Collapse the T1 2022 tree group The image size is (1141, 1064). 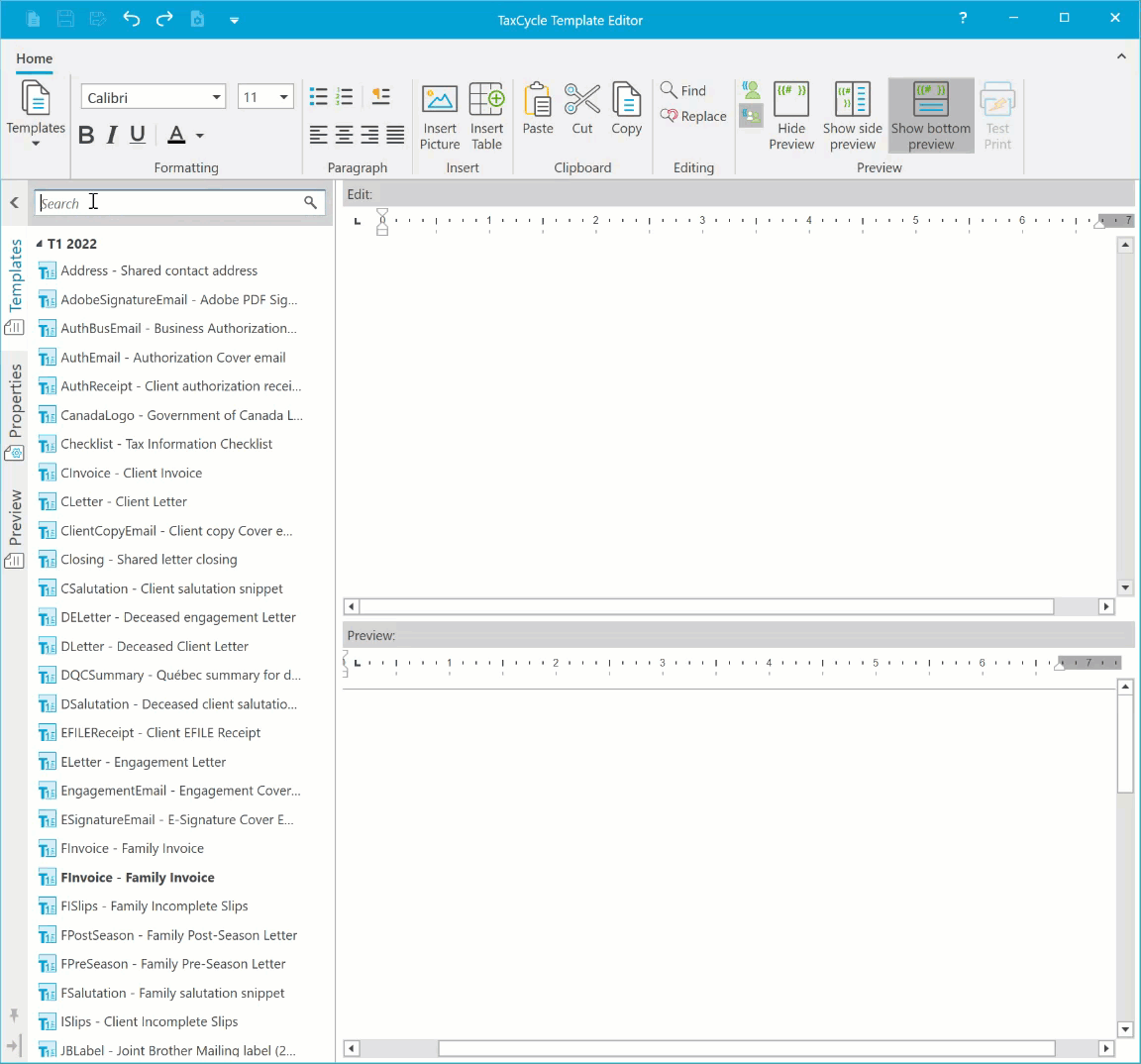click(x=40, y=244)
